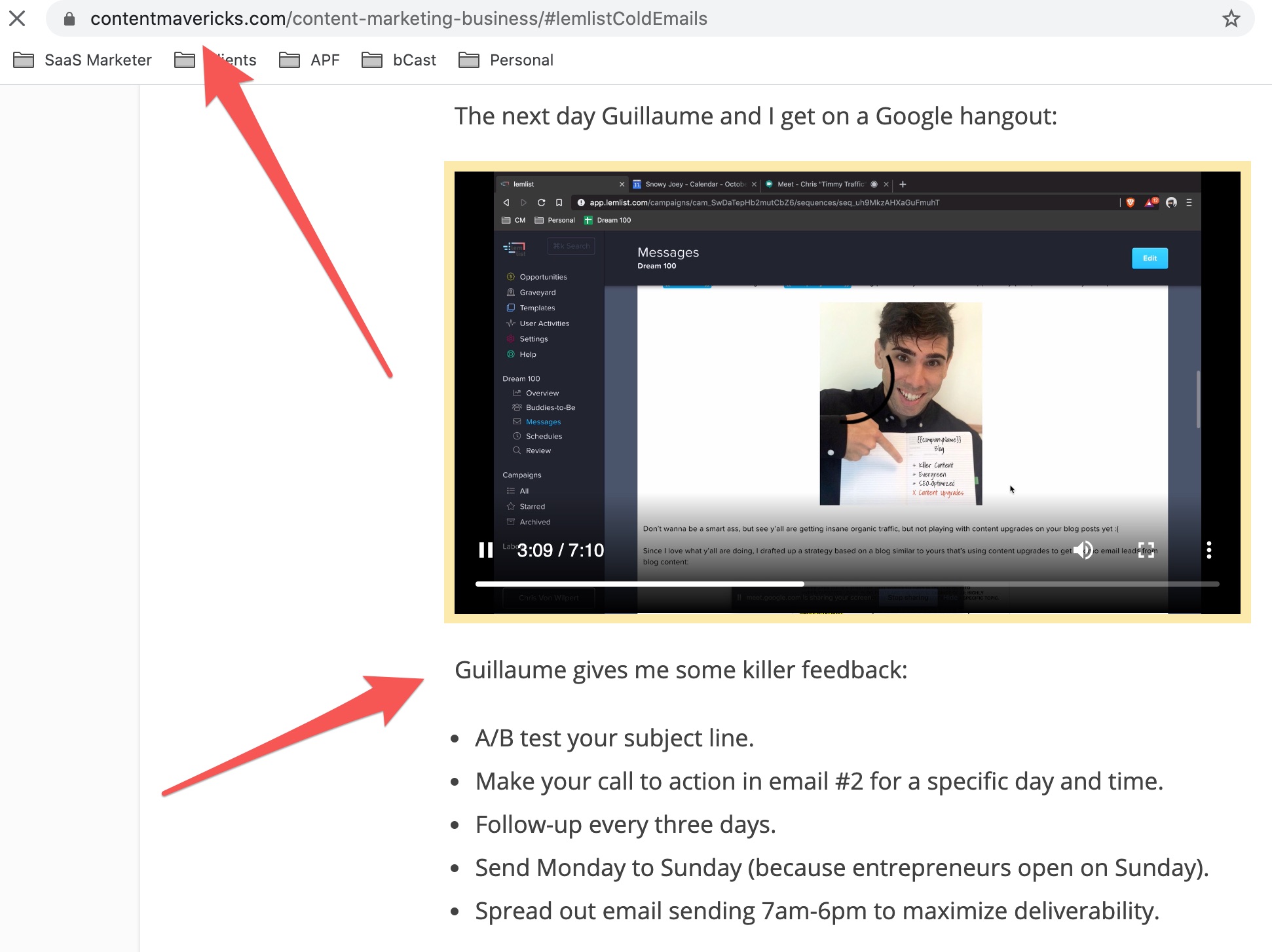This screenshot has height=952, width=1272.
Task: Click the blue Edit button
Action: pyautogui.click(x=1150, y=258)
